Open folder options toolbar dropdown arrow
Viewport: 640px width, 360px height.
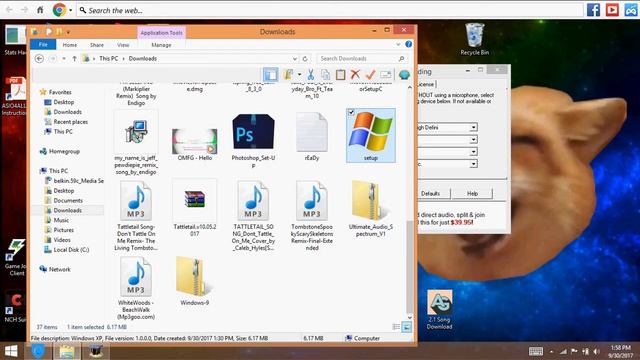coord(299,75)
